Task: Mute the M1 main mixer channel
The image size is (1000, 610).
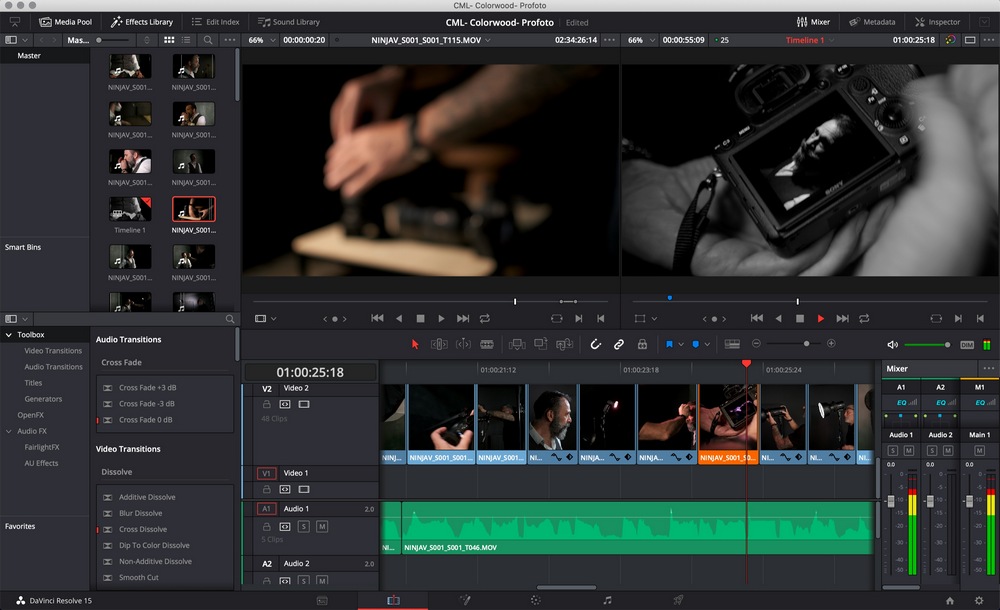Action: pos(980,450)
